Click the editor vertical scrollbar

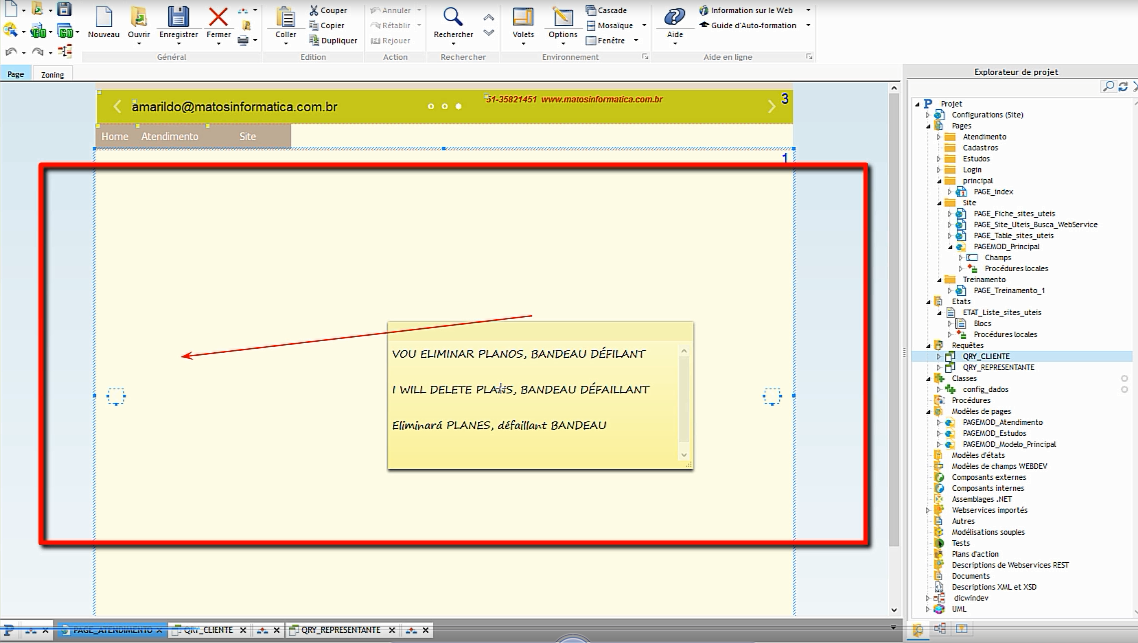pyautogui.click(x=894, y=319)
